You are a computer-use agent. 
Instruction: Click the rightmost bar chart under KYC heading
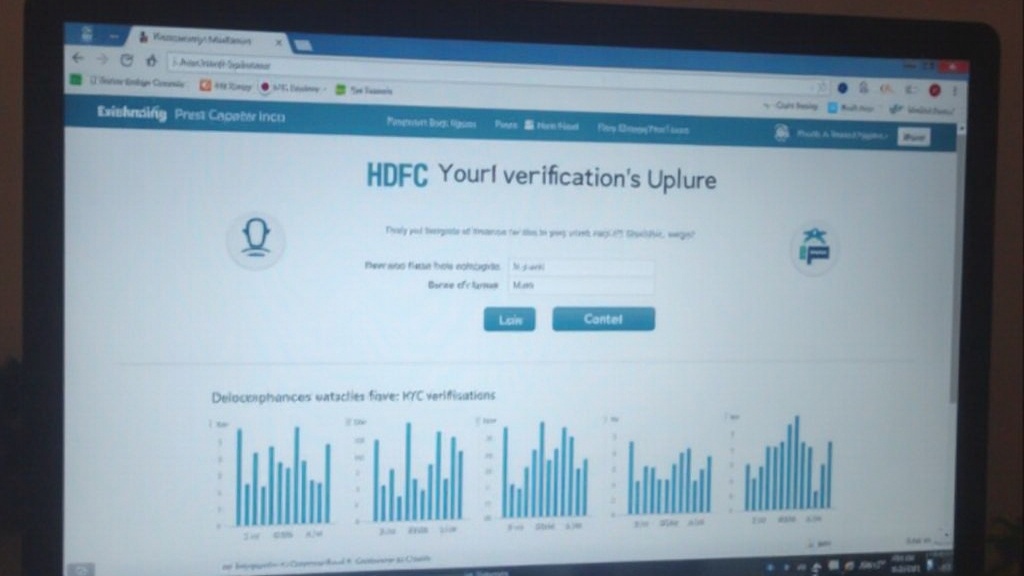(x=780, y=469)
